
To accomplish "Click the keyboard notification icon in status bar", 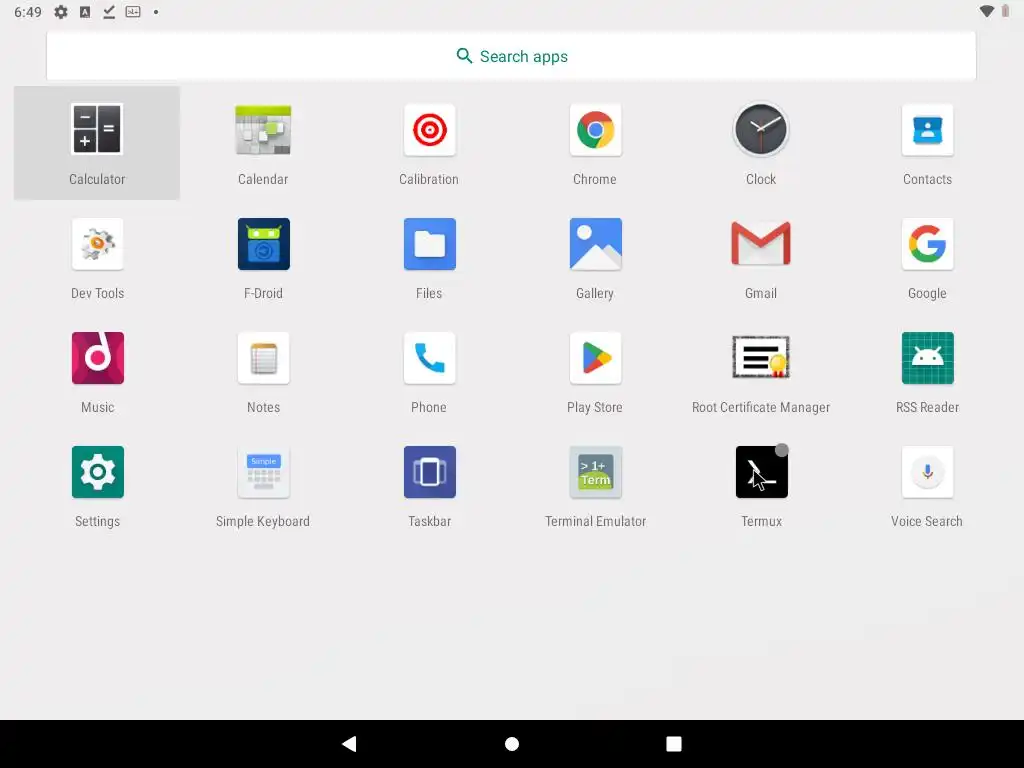I will pyautogui.click(x=133, y=12).
